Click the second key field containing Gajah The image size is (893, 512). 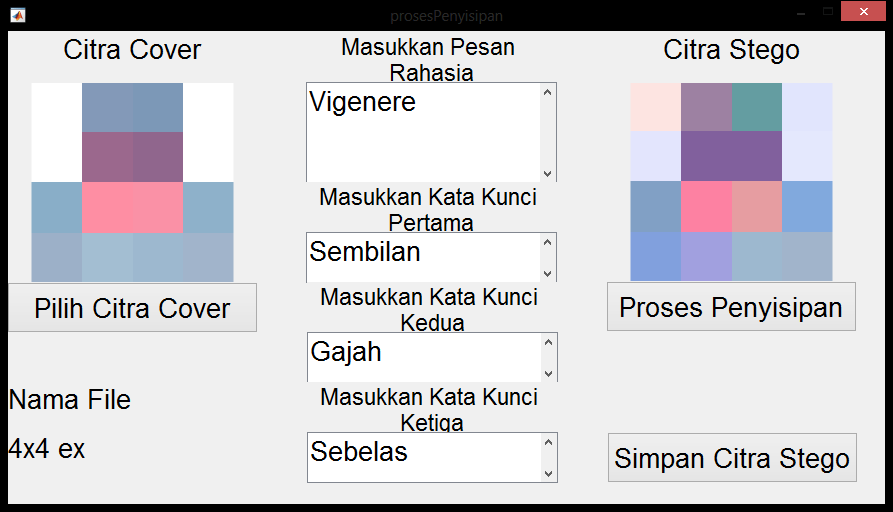tap(423, 357)
